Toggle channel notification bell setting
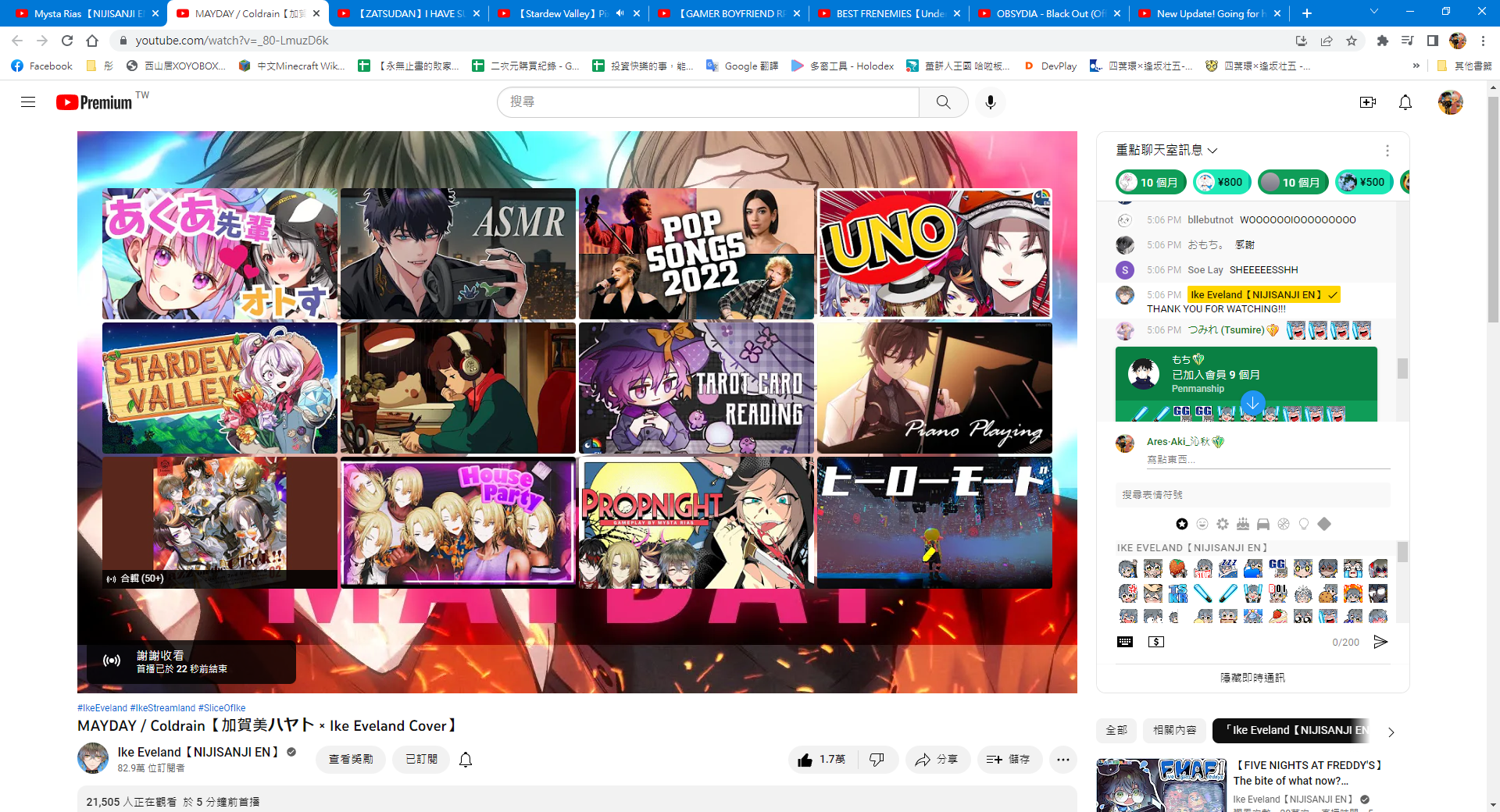 click(466, 759)
